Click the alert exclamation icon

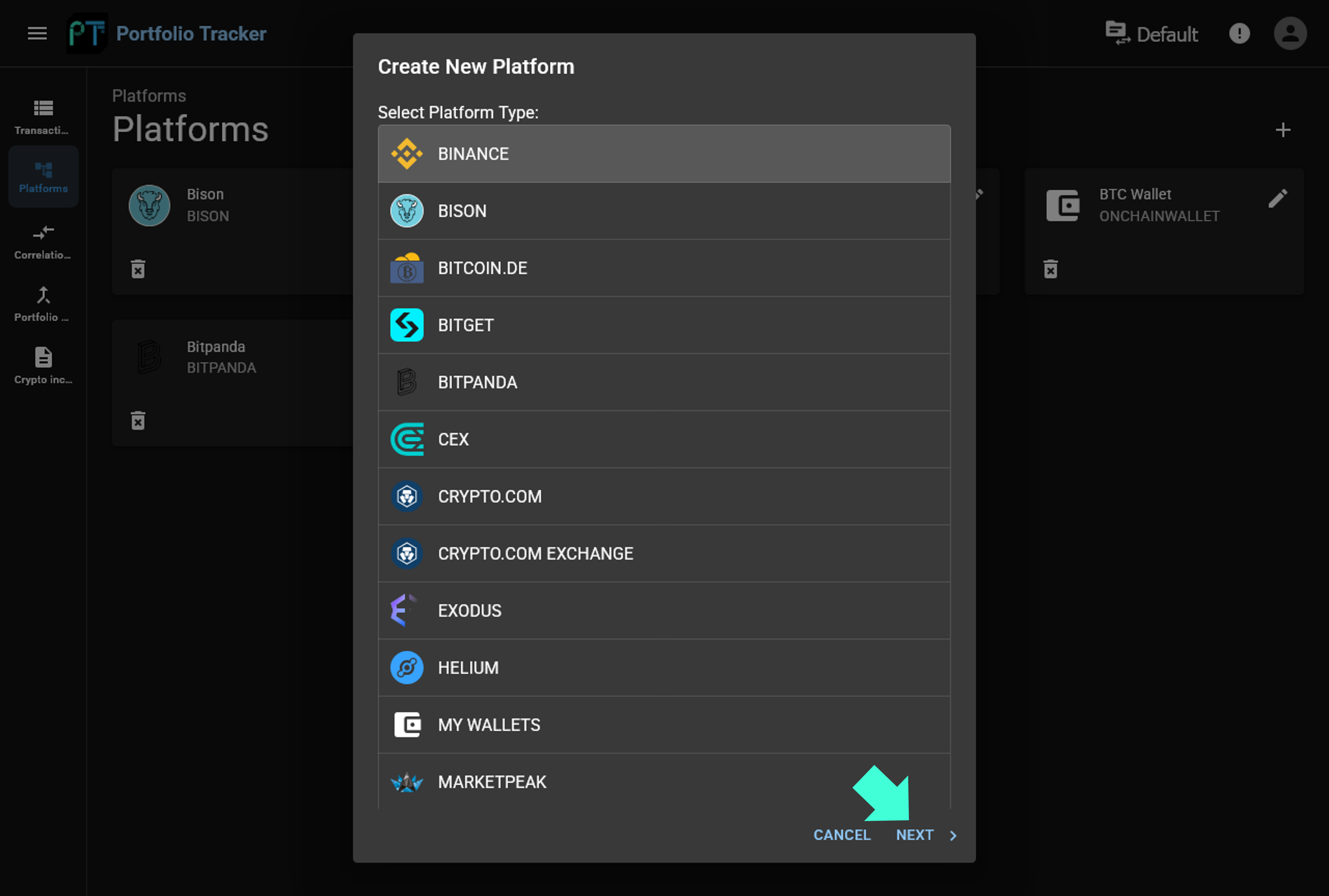(1239, 33)
